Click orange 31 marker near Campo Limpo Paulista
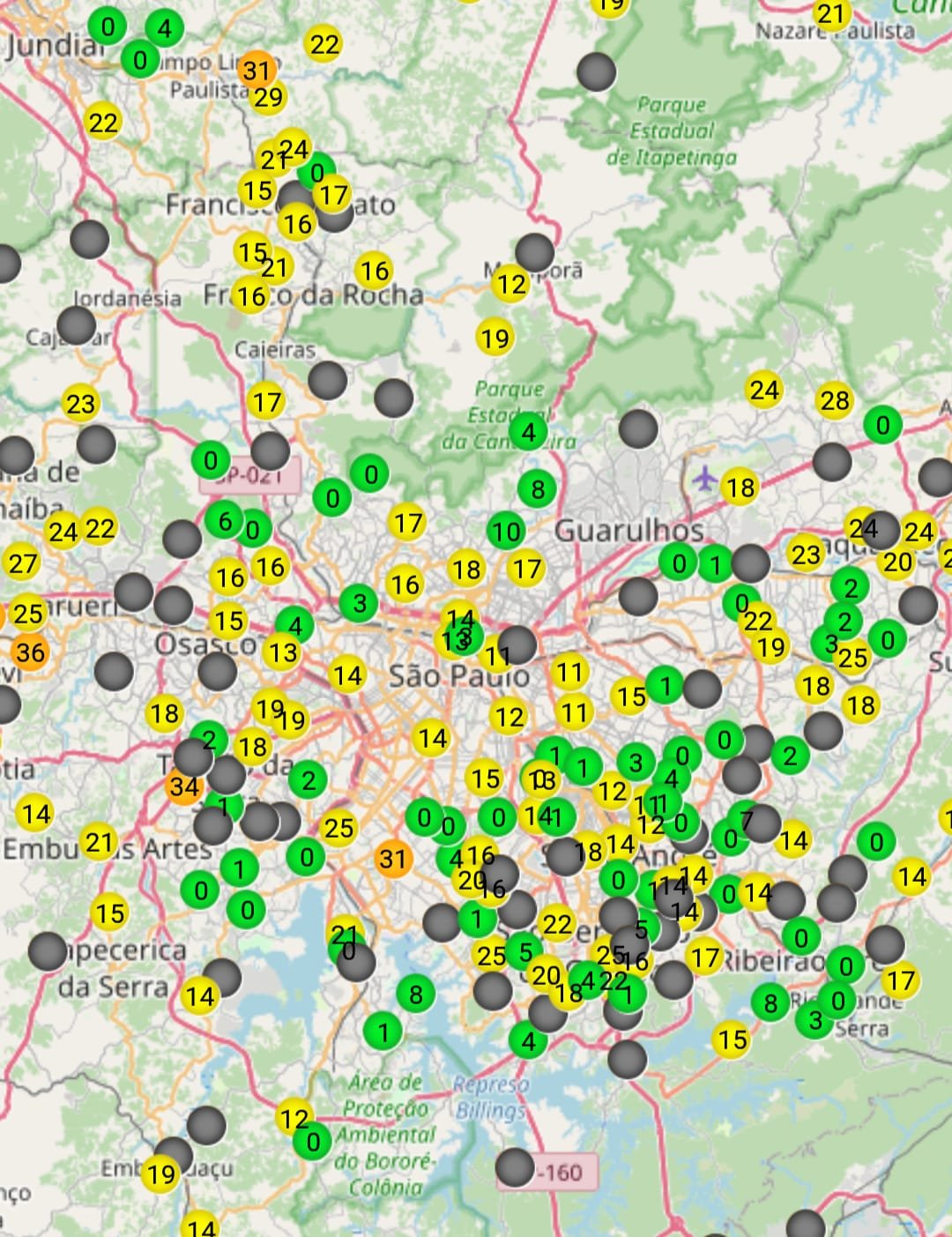The width and height of the screenshot is (952, 1237). click(x=256, y=70)
